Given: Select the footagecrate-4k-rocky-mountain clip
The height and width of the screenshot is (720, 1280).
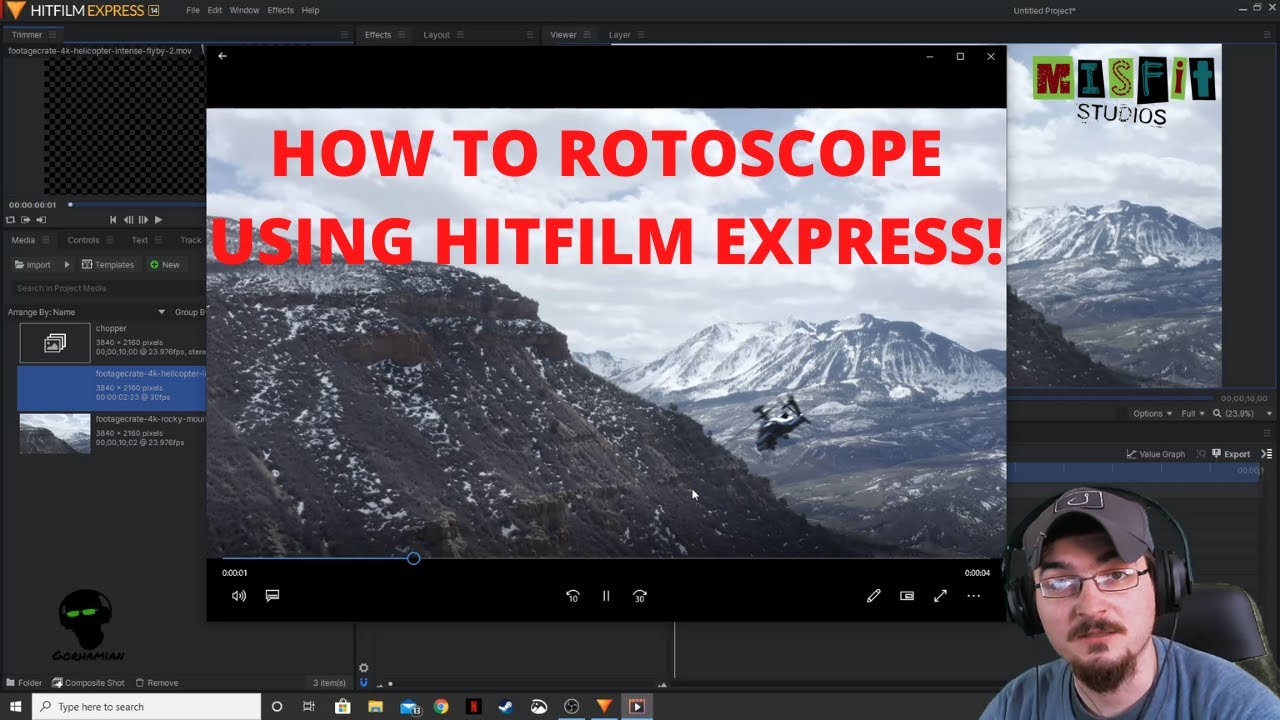Looking at the screenshot, I should point(112,433).
